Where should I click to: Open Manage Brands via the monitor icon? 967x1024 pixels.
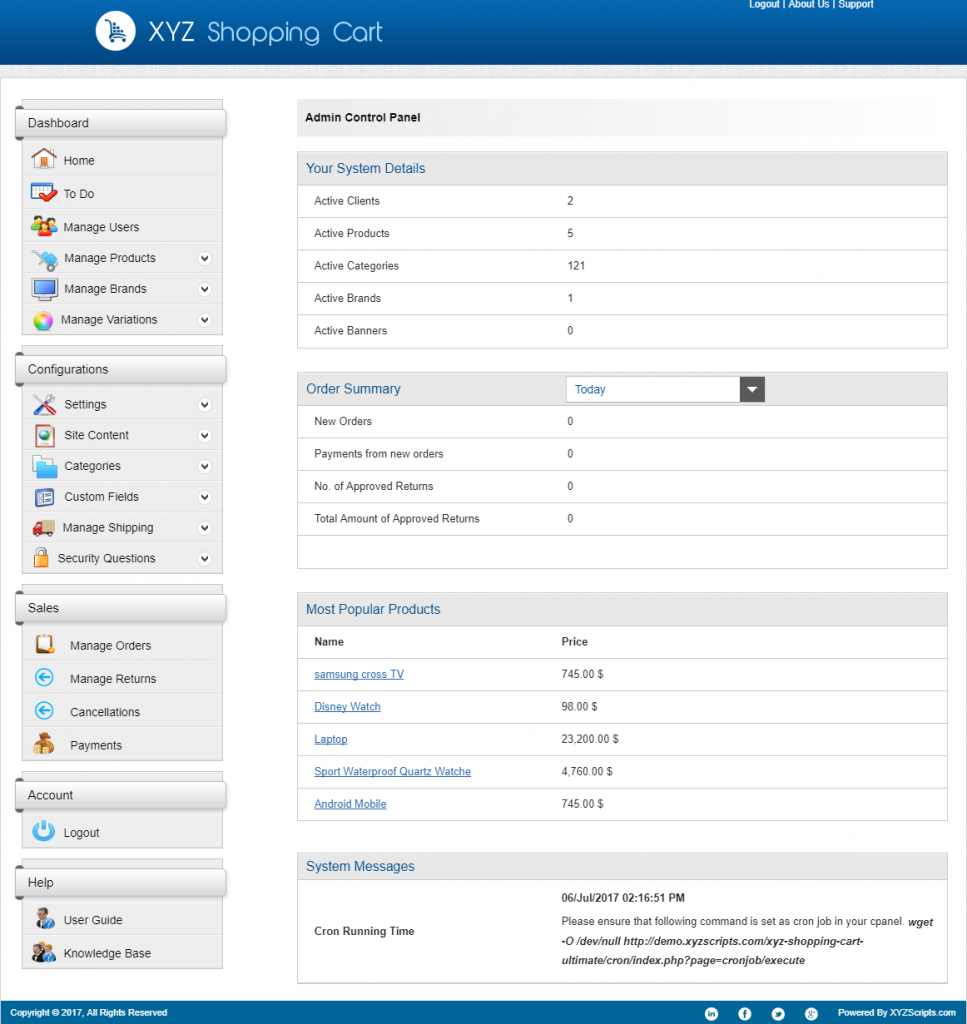tap(44, 288)
